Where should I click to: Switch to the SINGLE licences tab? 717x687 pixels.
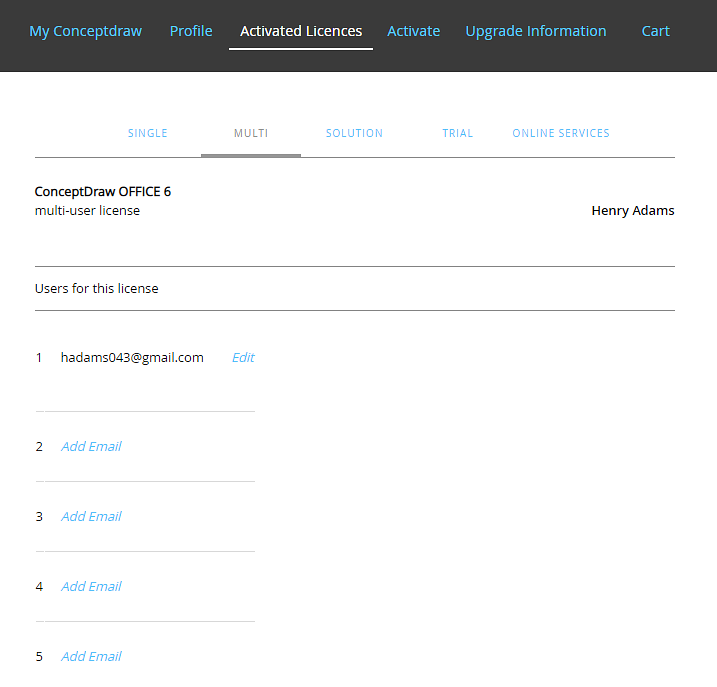147,133
